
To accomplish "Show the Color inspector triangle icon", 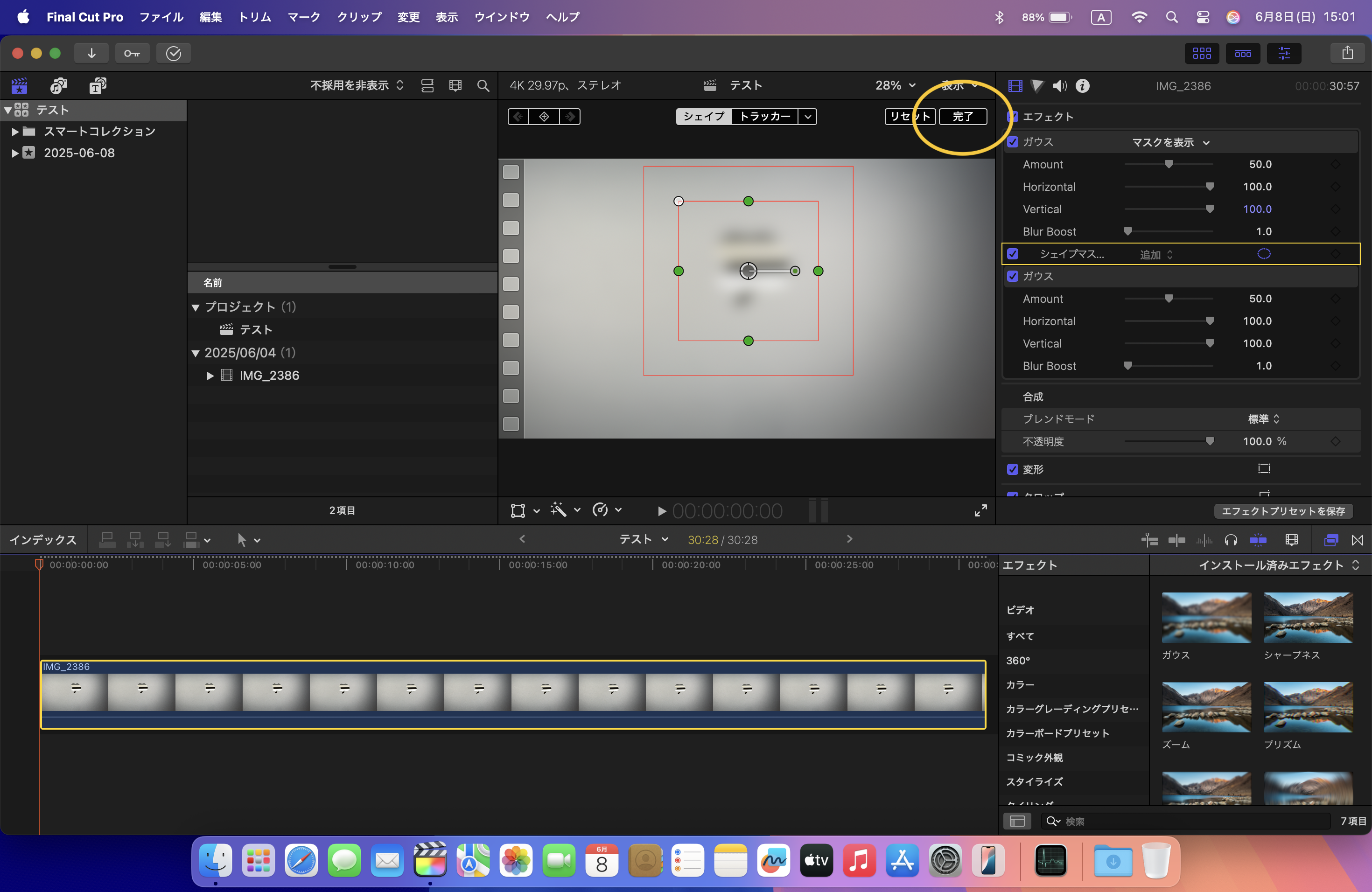I will click(x=1037, y=86).
